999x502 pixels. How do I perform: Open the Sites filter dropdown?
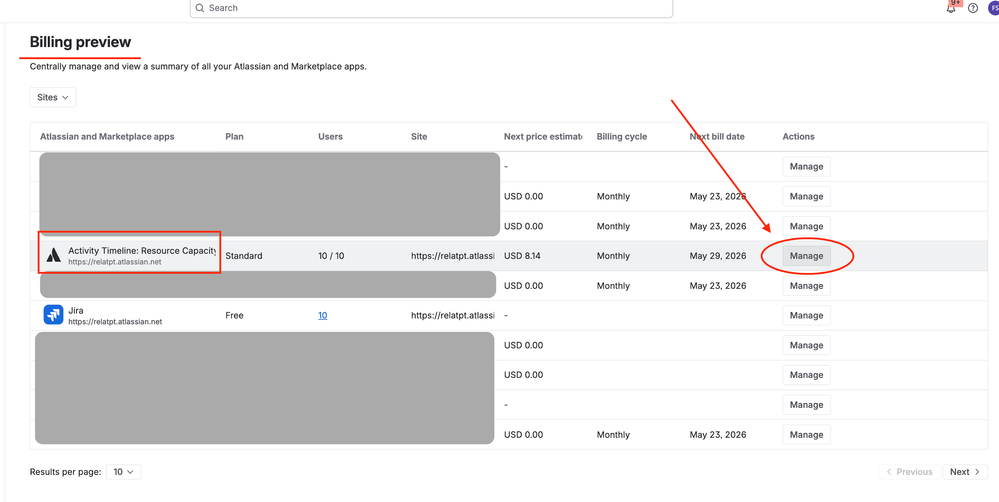pos(53,97)
